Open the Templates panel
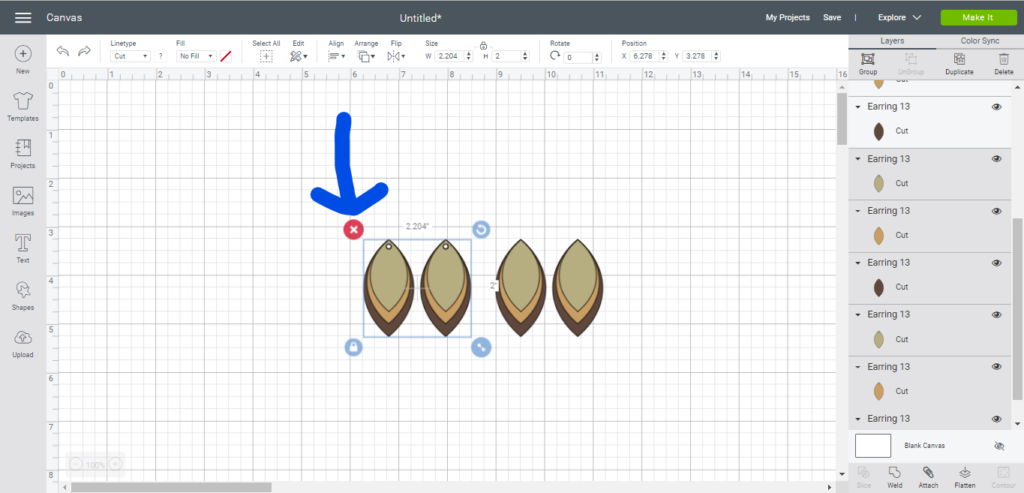This screenshot has width=1024, height=493. tap(23, 106)
